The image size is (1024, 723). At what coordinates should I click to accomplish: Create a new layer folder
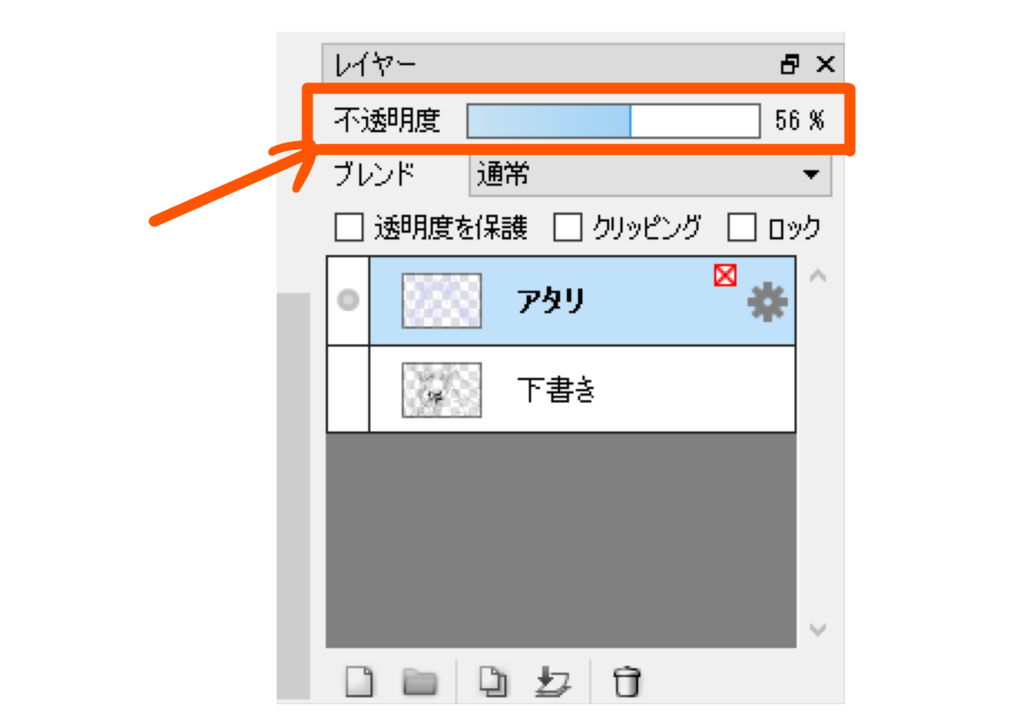pyautogui.click(x=419, y=683)
